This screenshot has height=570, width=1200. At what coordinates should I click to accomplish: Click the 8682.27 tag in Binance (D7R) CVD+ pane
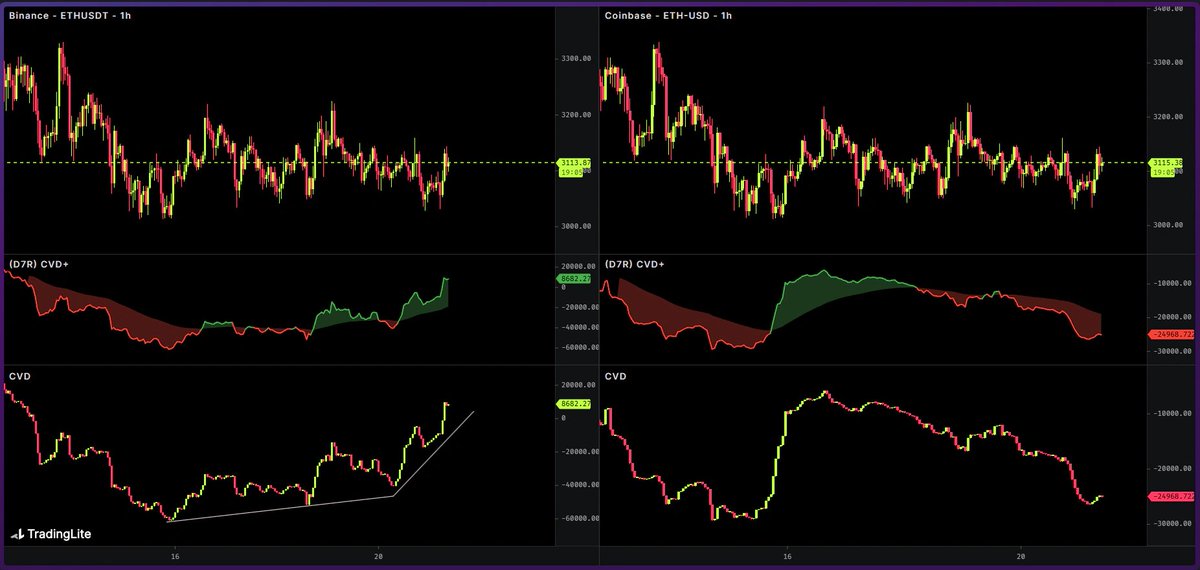pyautogui.click(x=574, y=279)
